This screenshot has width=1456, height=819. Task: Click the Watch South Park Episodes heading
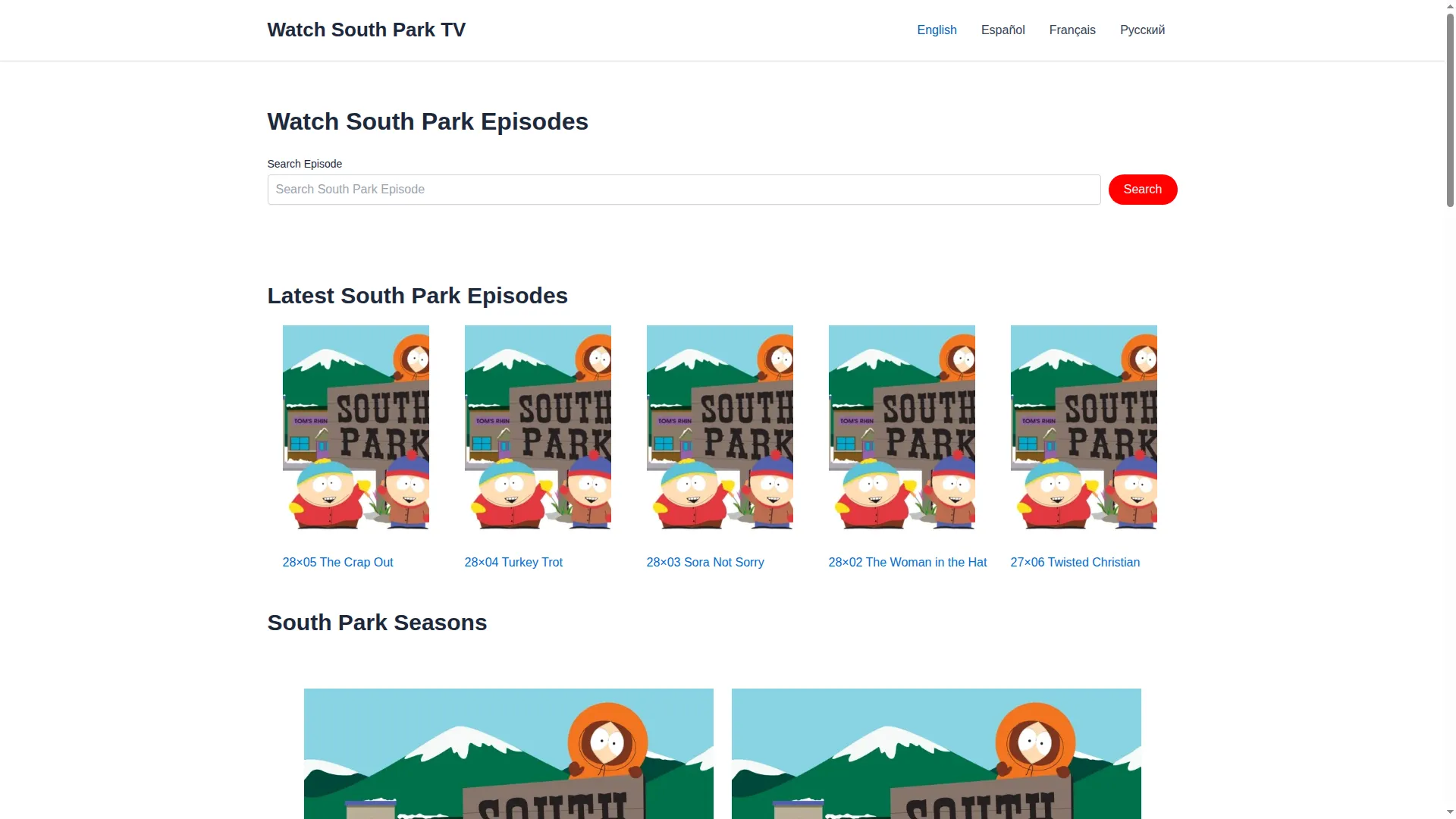coord(428,121)
